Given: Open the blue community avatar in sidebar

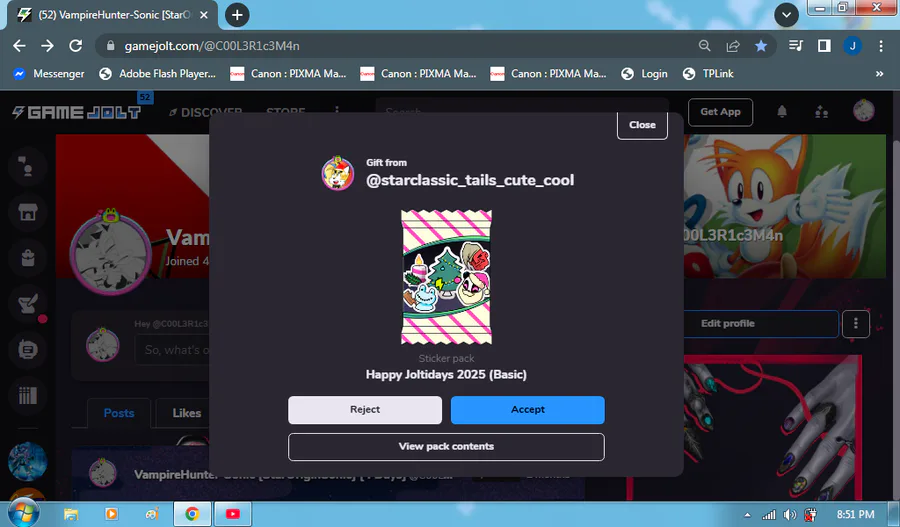Looking at the screenshot, I should [x=27, y=462].
